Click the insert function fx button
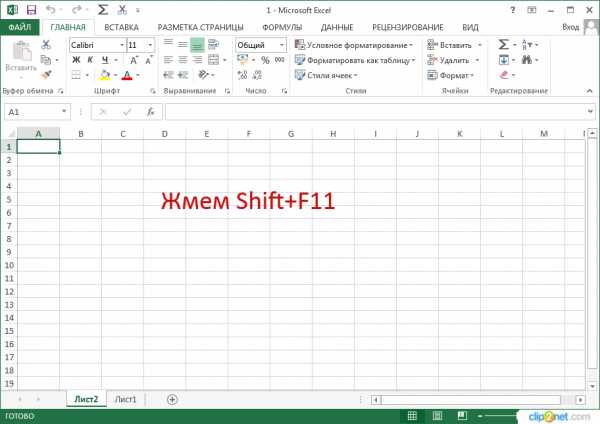Image resolution: width=600 pixels, height=424 pixels. click(151, 112)
